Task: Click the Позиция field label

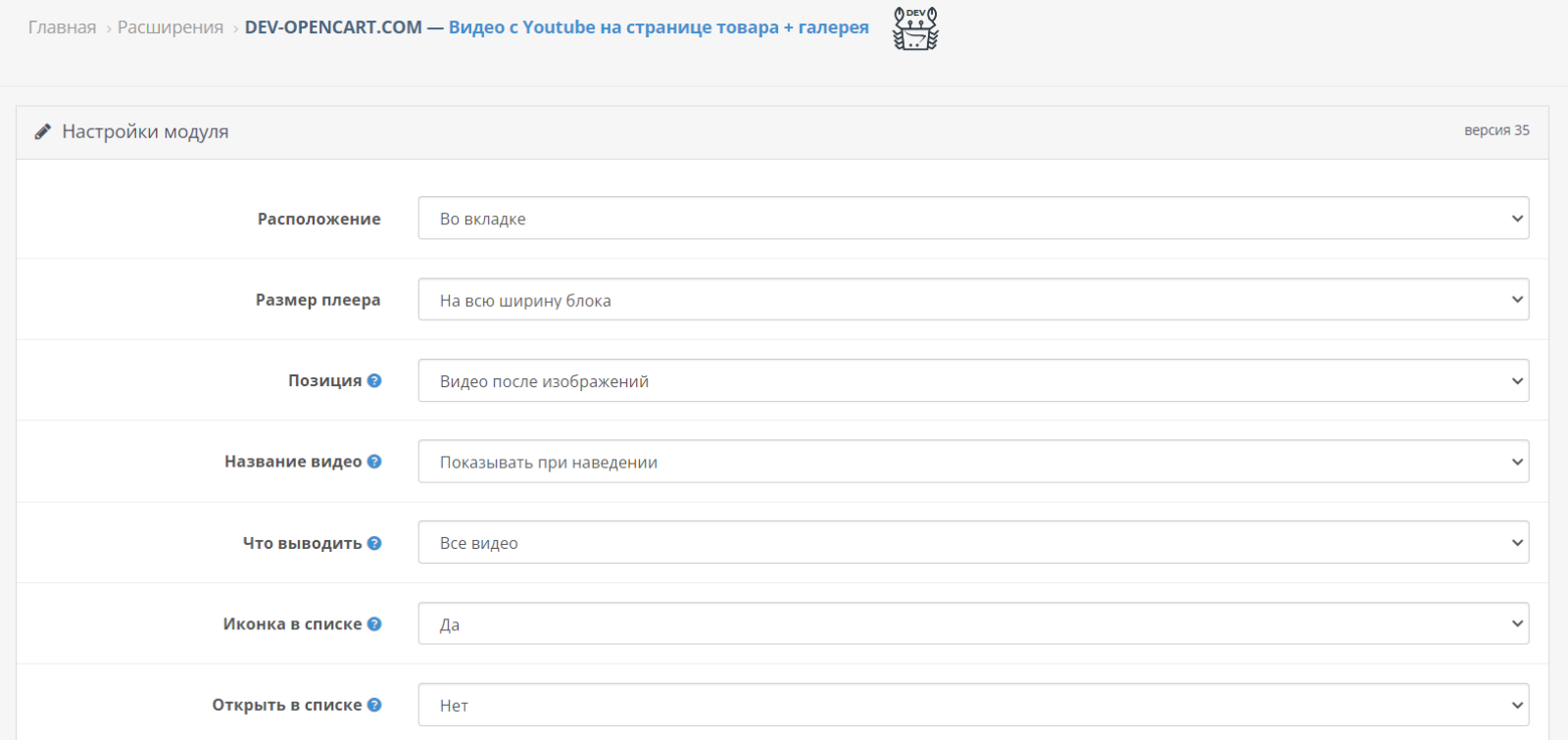Action: pos(324,380)
